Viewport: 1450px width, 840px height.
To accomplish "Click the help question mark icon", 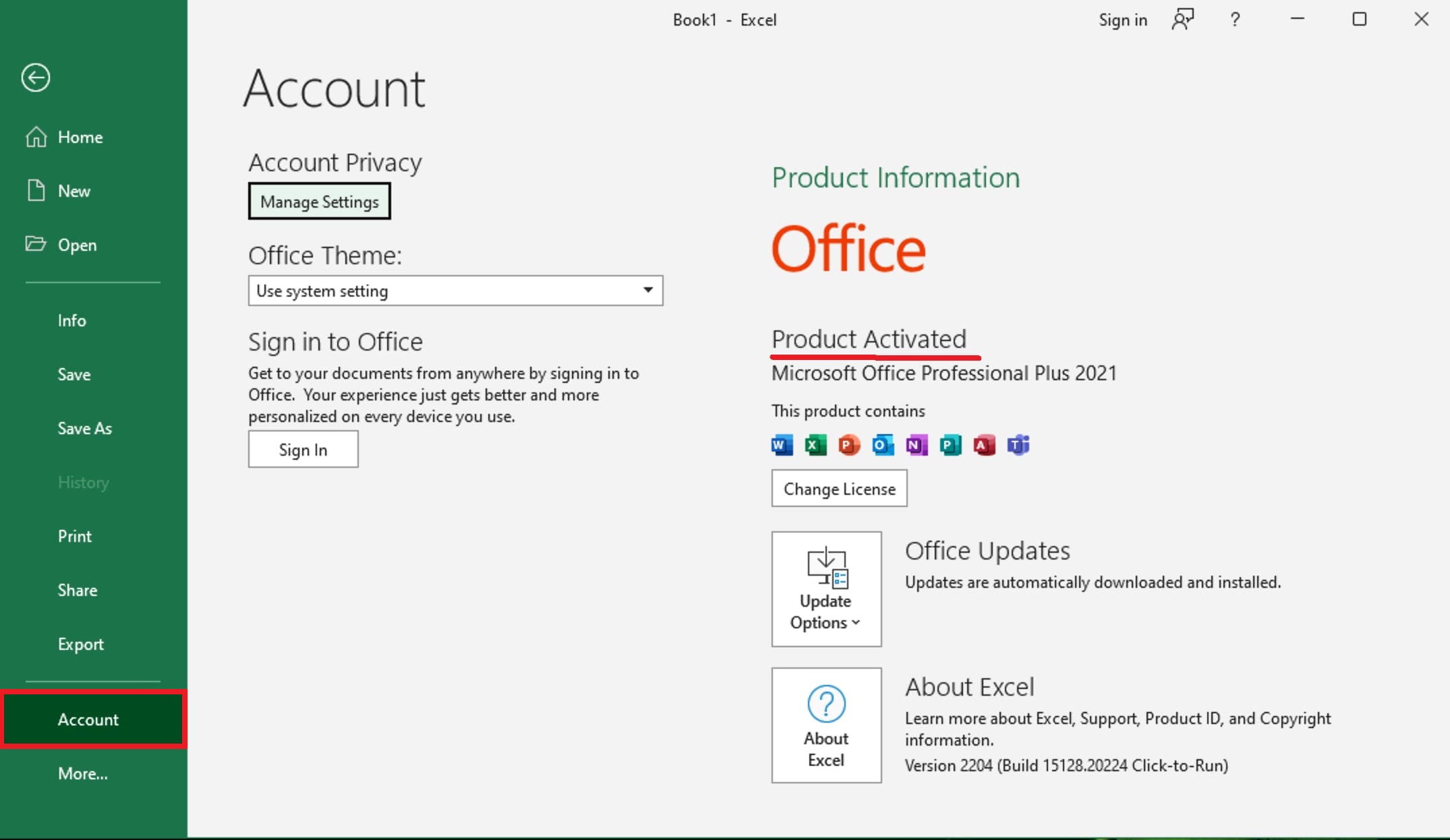I will click(x=1235, y=20).
